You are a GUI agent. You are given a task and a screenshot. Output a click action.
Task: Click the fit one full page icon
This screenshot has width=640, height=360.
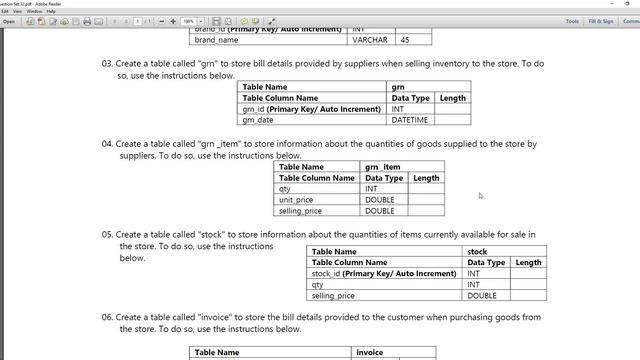coord(228,21)
